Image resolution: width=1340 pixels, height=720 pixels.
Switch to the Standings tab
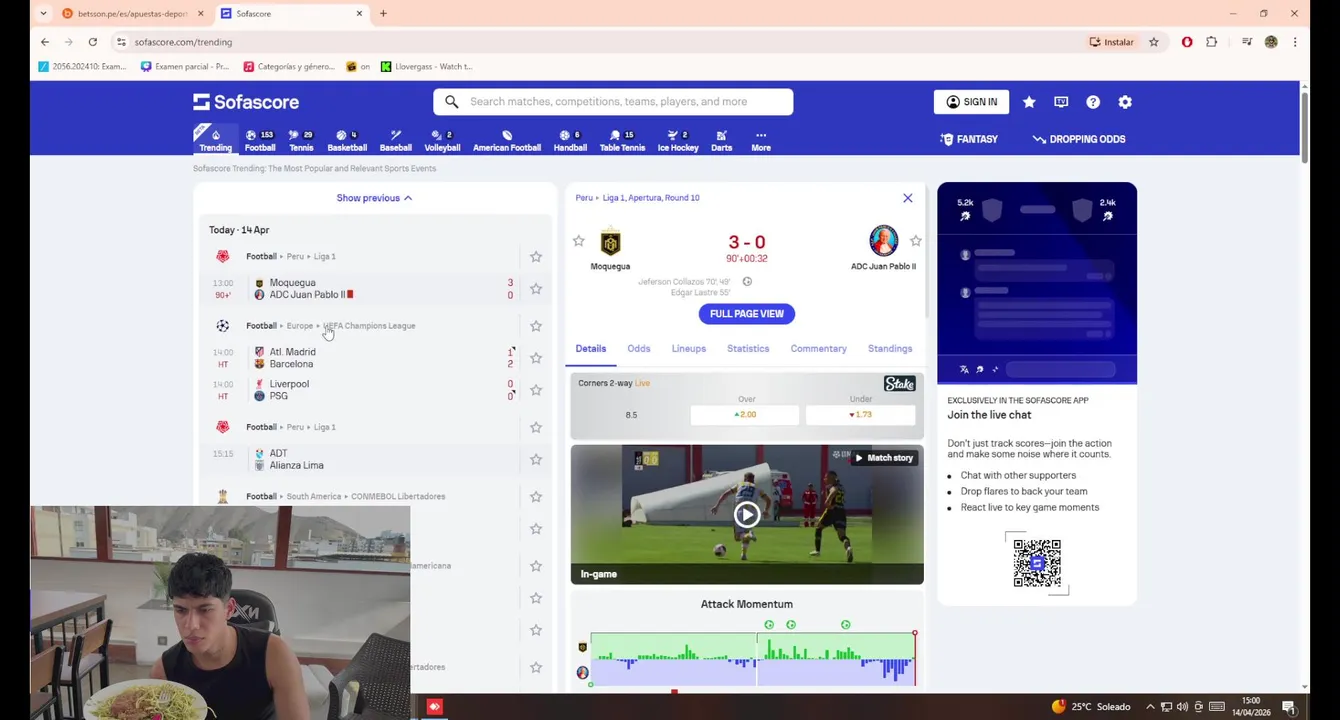tap(890, 349)
